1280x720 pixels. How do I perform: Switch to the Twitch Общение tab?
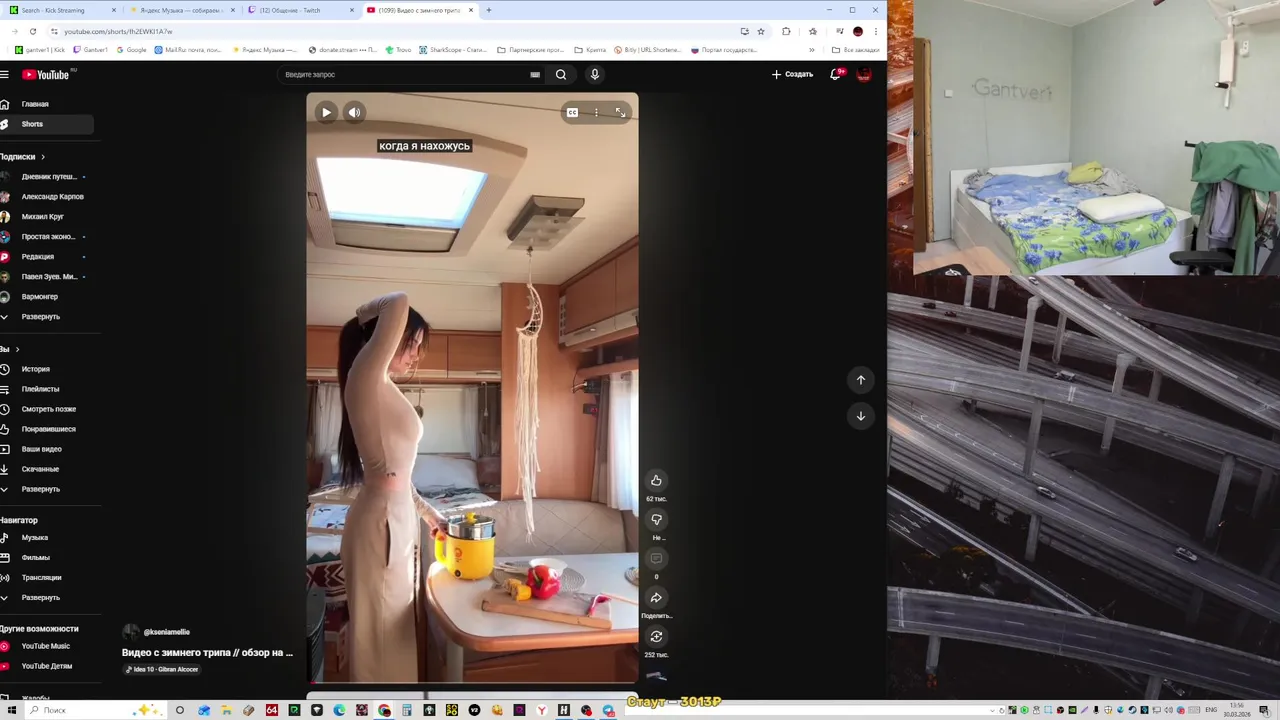pos(300,10)
